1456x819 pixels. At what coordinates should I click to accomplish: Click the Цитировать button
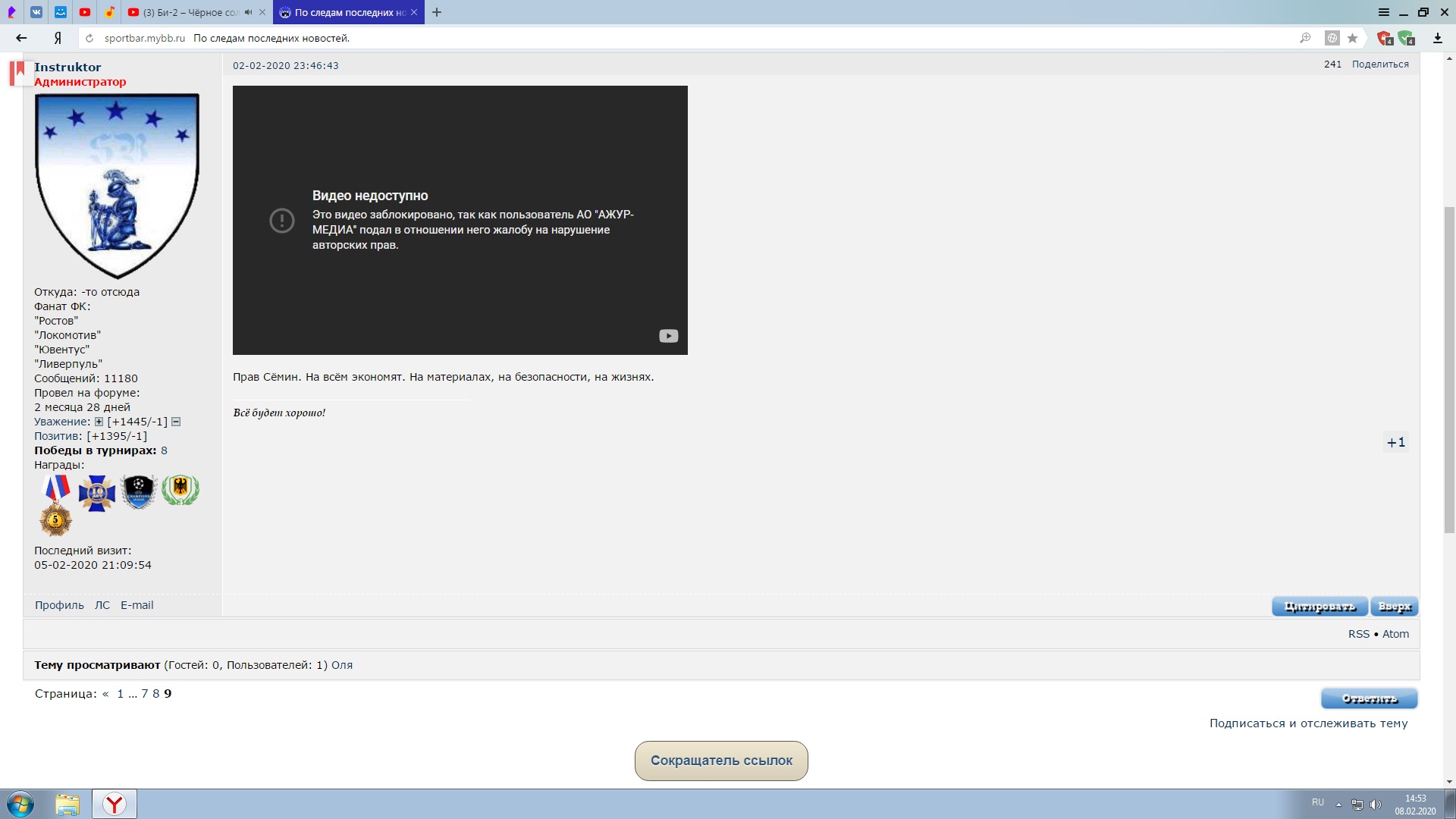(x=1319, y=607)
